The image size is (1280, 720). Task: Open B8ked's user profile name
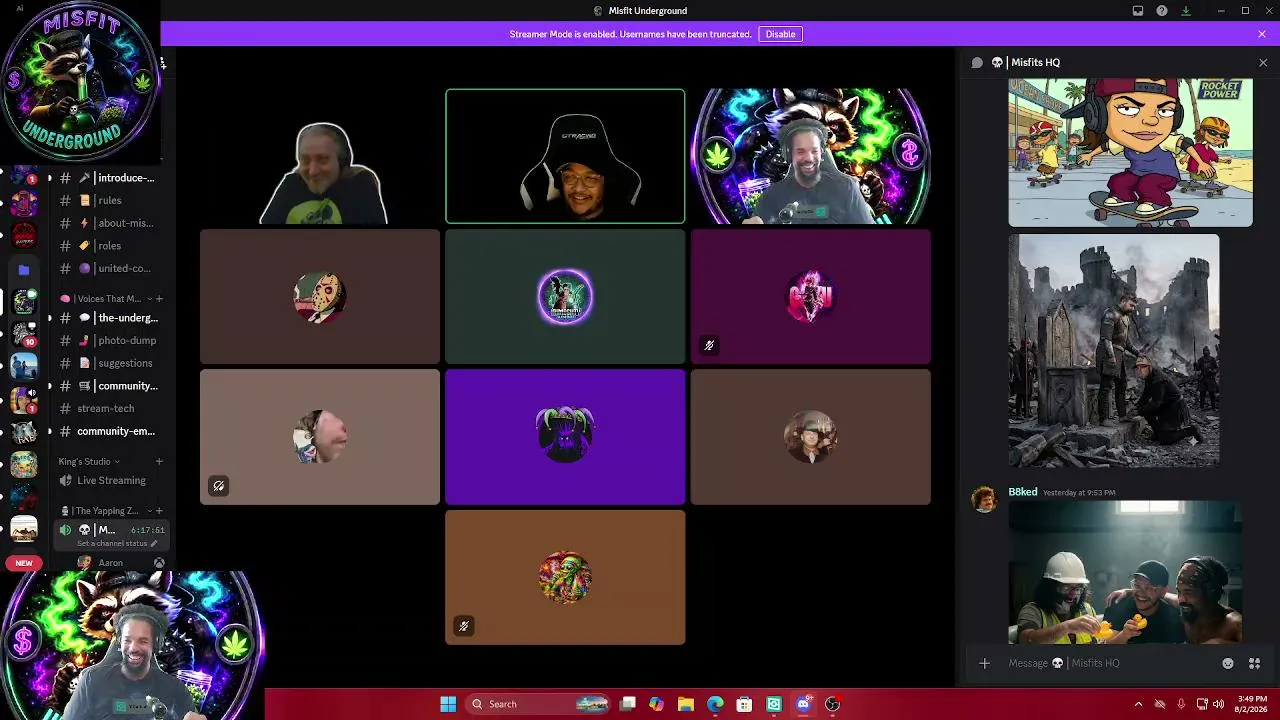(1022, 492)
